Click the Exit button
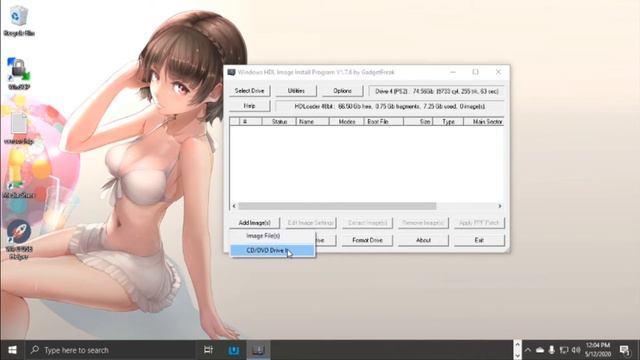Viewport: 640px width, 360px height. [479, 240]
